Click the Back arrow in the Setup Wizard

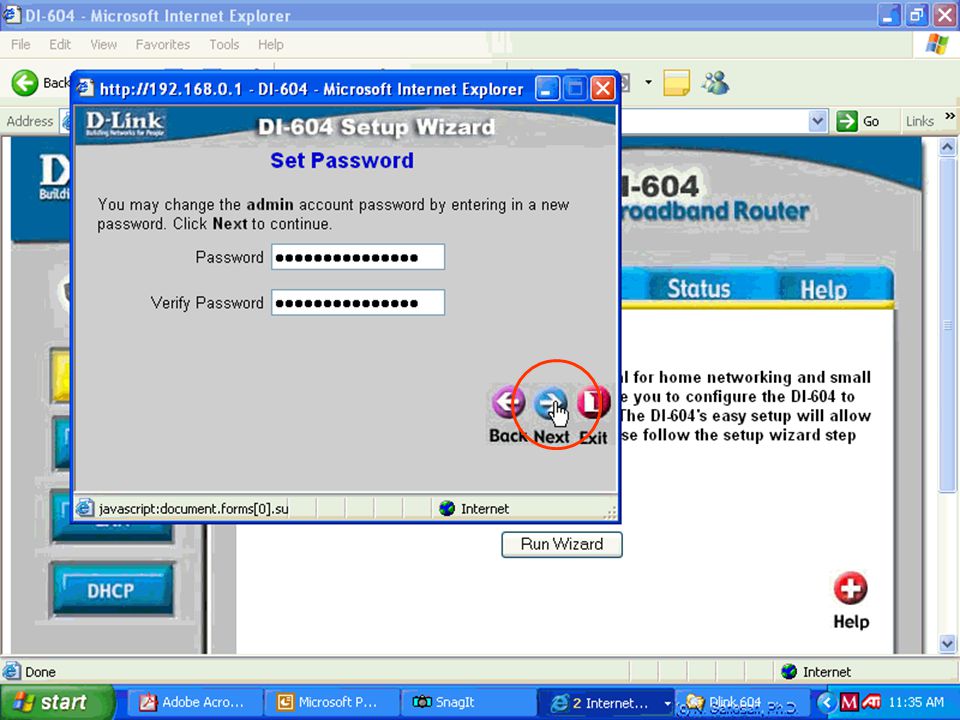pyautogui.click(x=508, y=403)
